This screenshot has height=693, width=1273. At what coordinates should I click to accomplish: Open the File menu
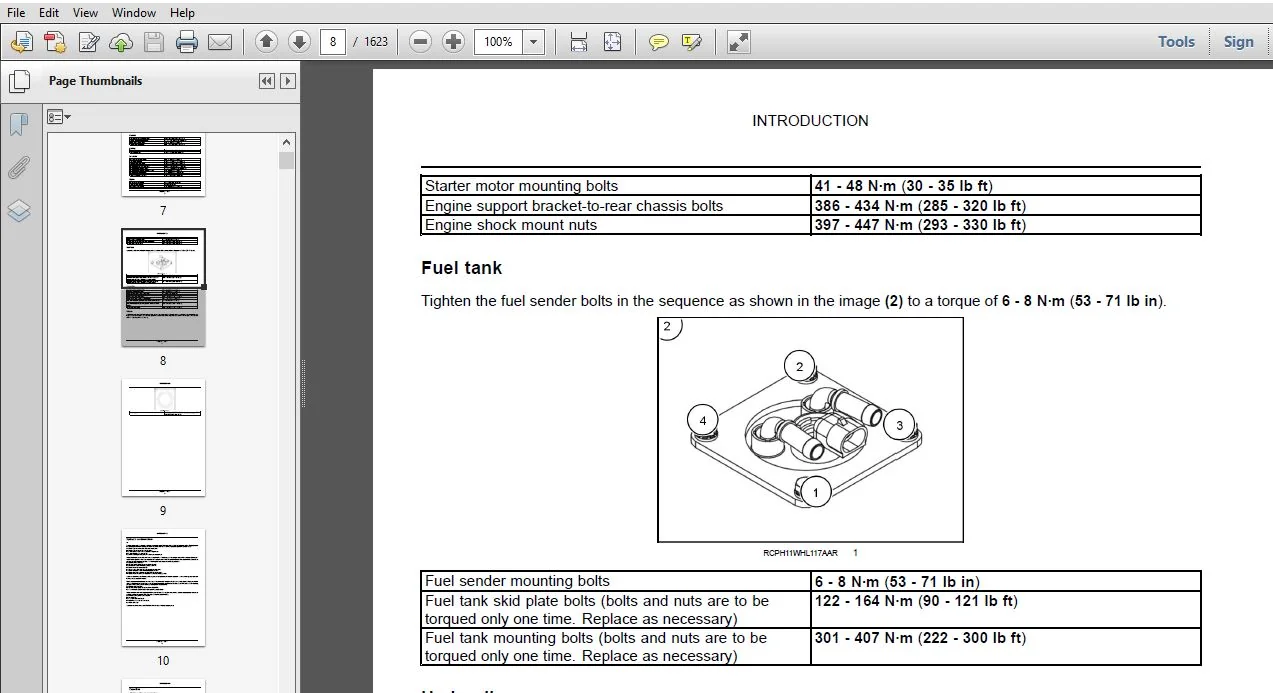(16, 13)
